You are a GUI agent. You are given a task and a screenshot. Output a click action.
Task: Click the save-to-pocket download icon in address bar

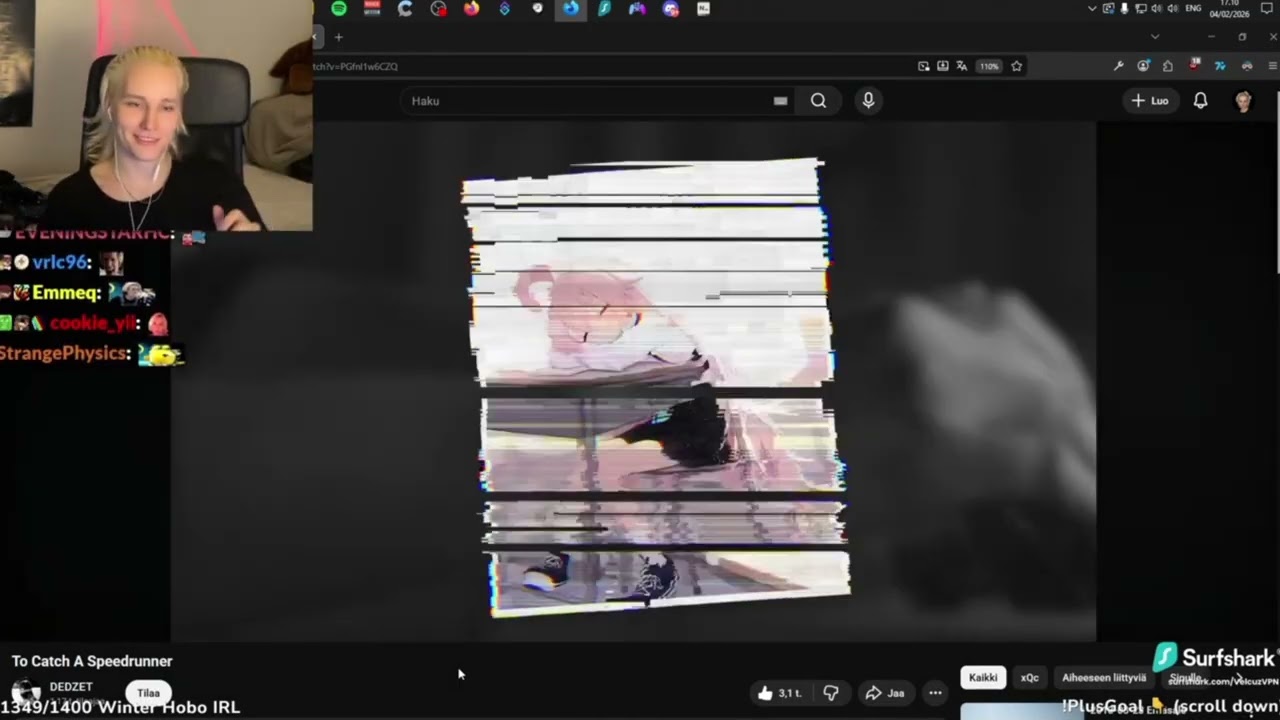942,66
